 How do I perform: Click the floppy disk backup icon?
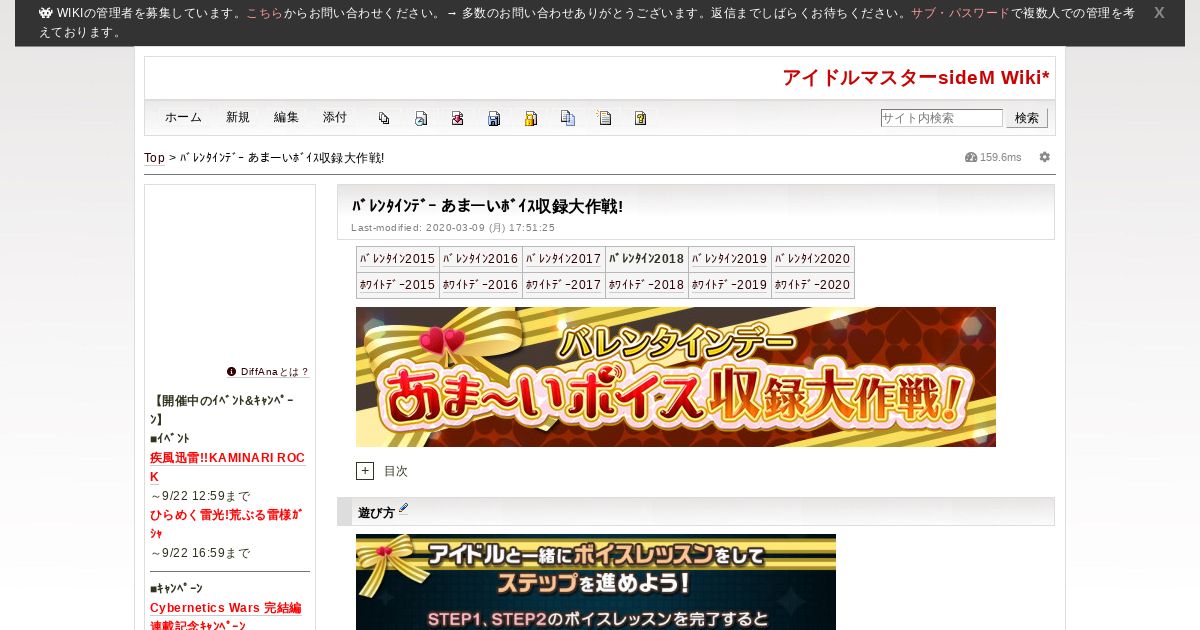click(x=494, y=118)
